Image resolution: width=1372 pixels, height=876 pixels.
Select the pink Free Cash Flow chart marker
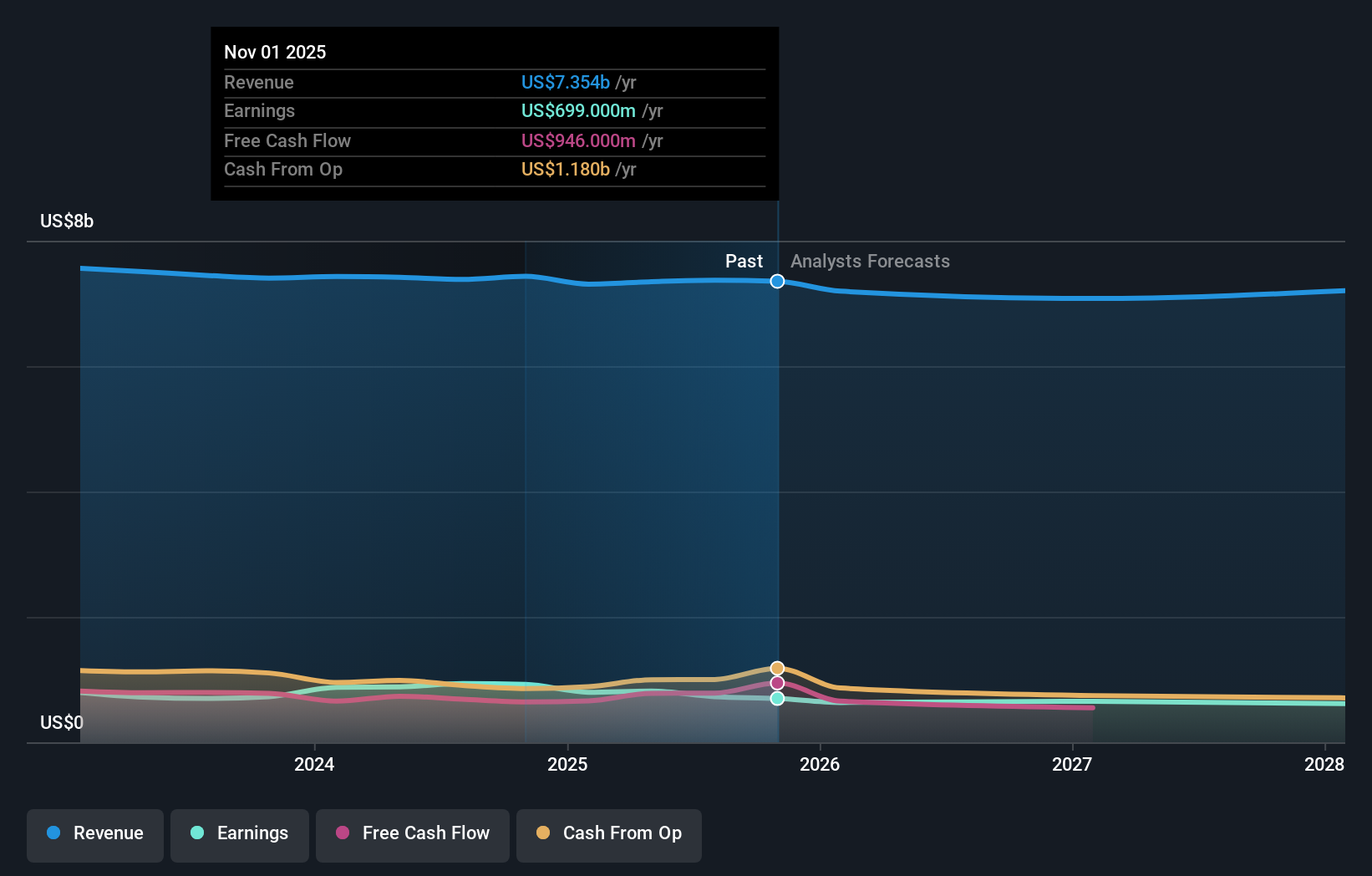click(x=776, y=683)
